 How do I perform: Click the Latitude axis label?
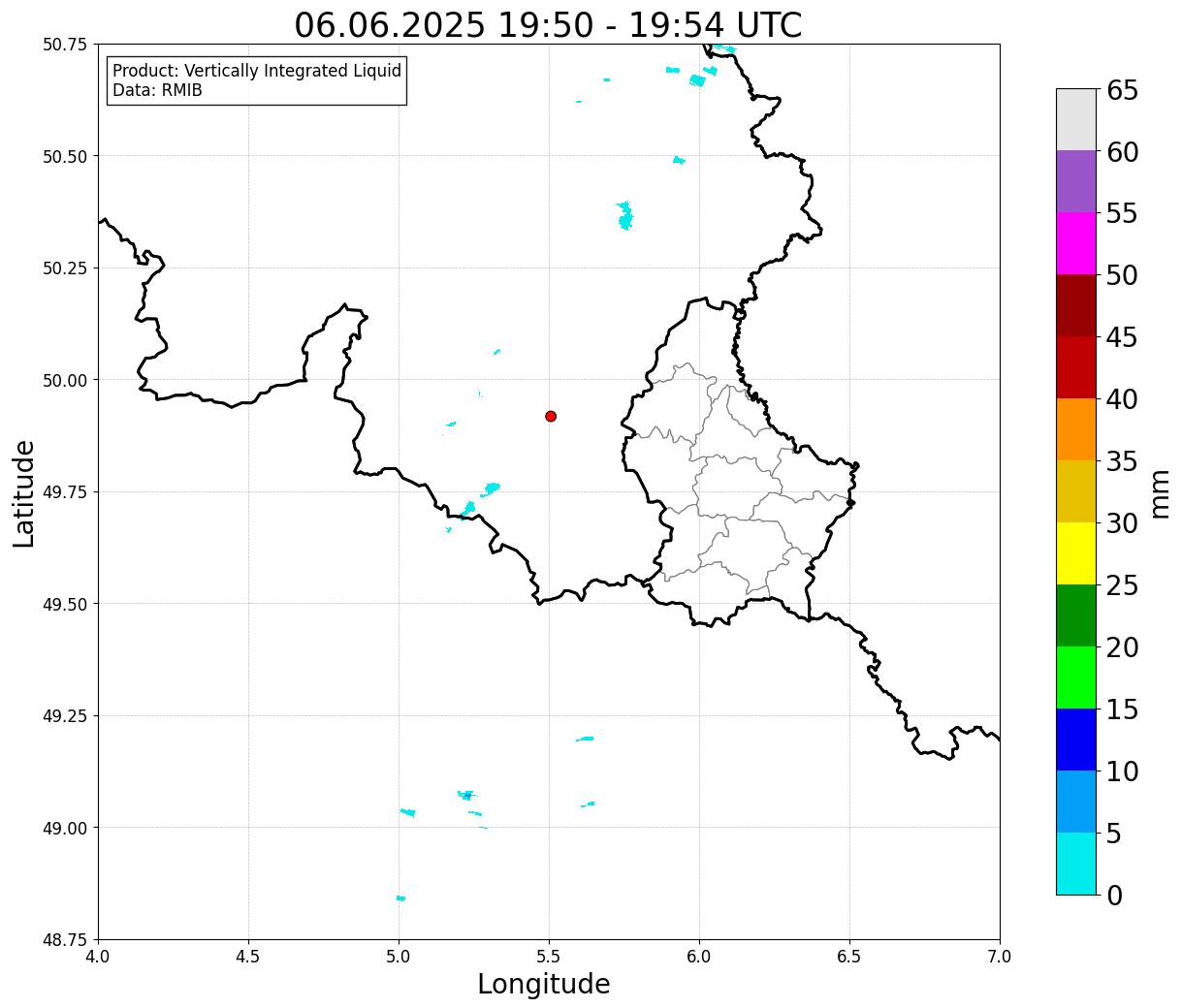pyautogui.click(x=24, y=493)
